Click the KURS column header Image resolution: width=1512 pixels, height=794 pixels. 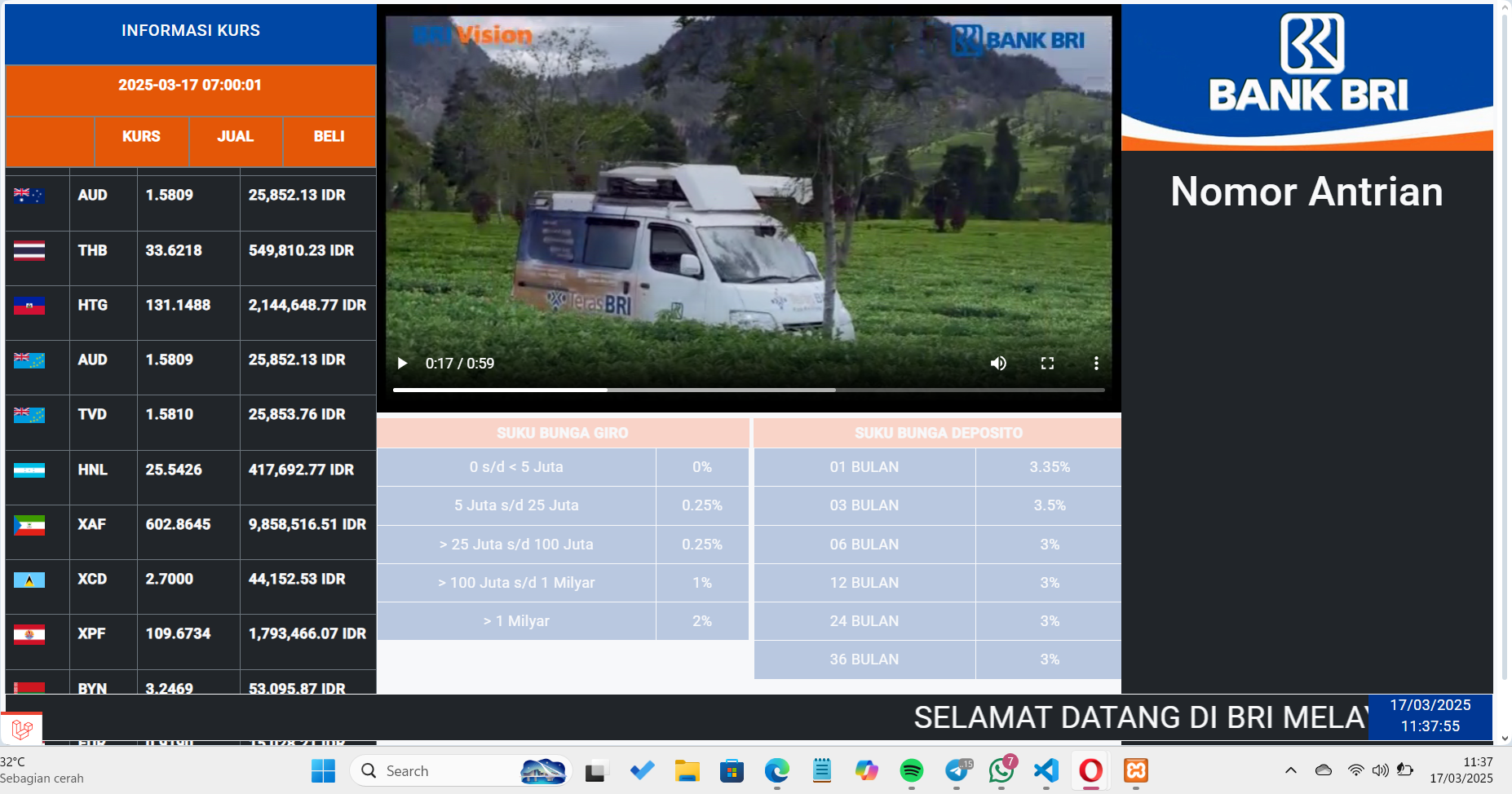pyautogui.click(x=141, y=137)
